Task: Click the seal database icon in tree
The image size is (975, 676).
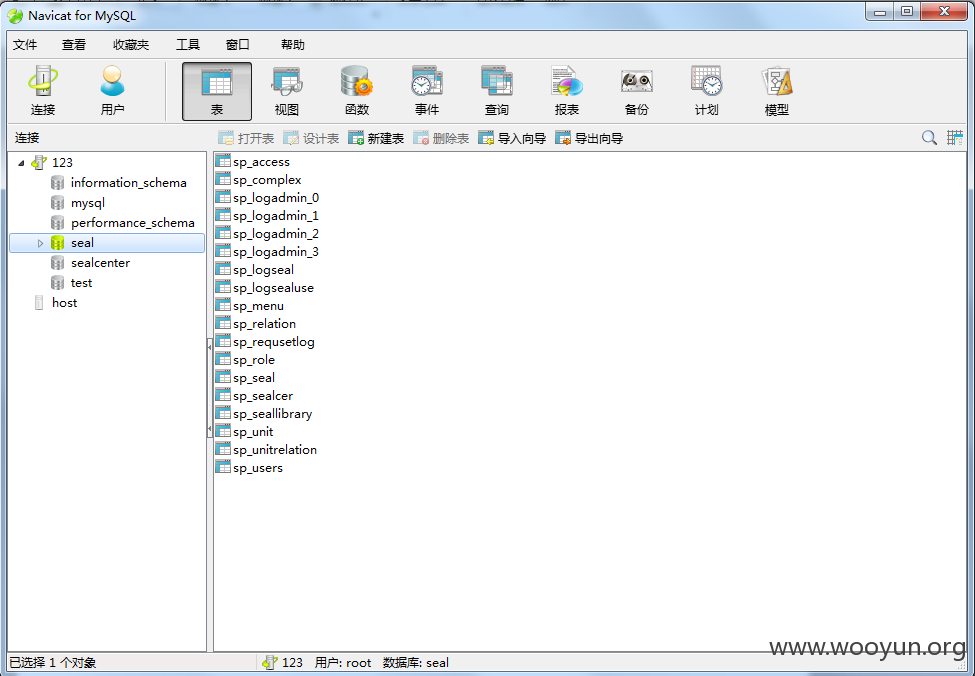Action: click(x=57, y=243)
